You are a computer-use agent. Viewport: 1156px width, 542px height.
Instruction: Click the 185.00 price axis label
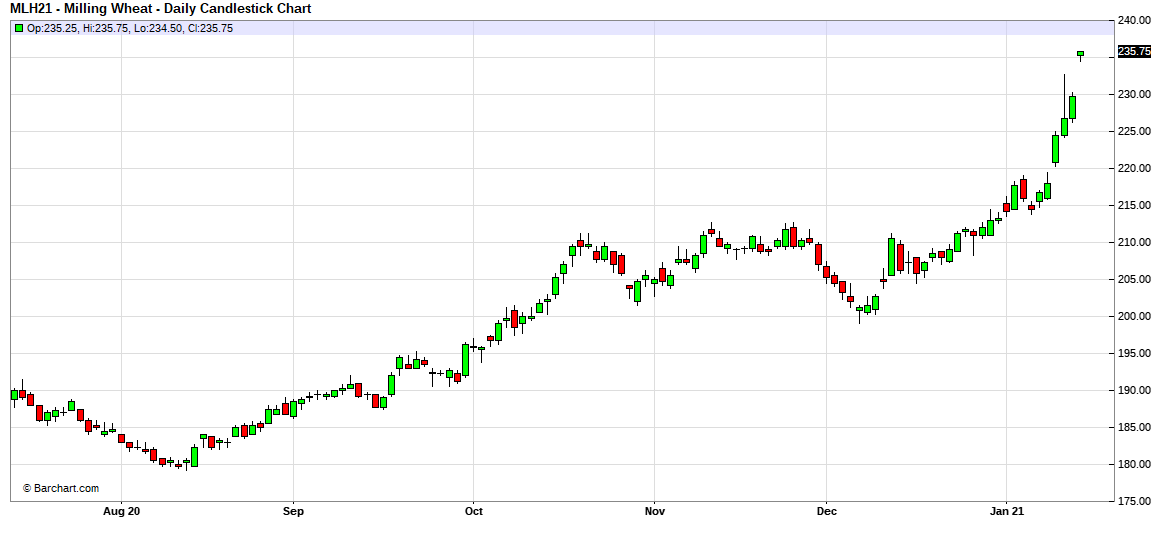tap(1135, 427)
